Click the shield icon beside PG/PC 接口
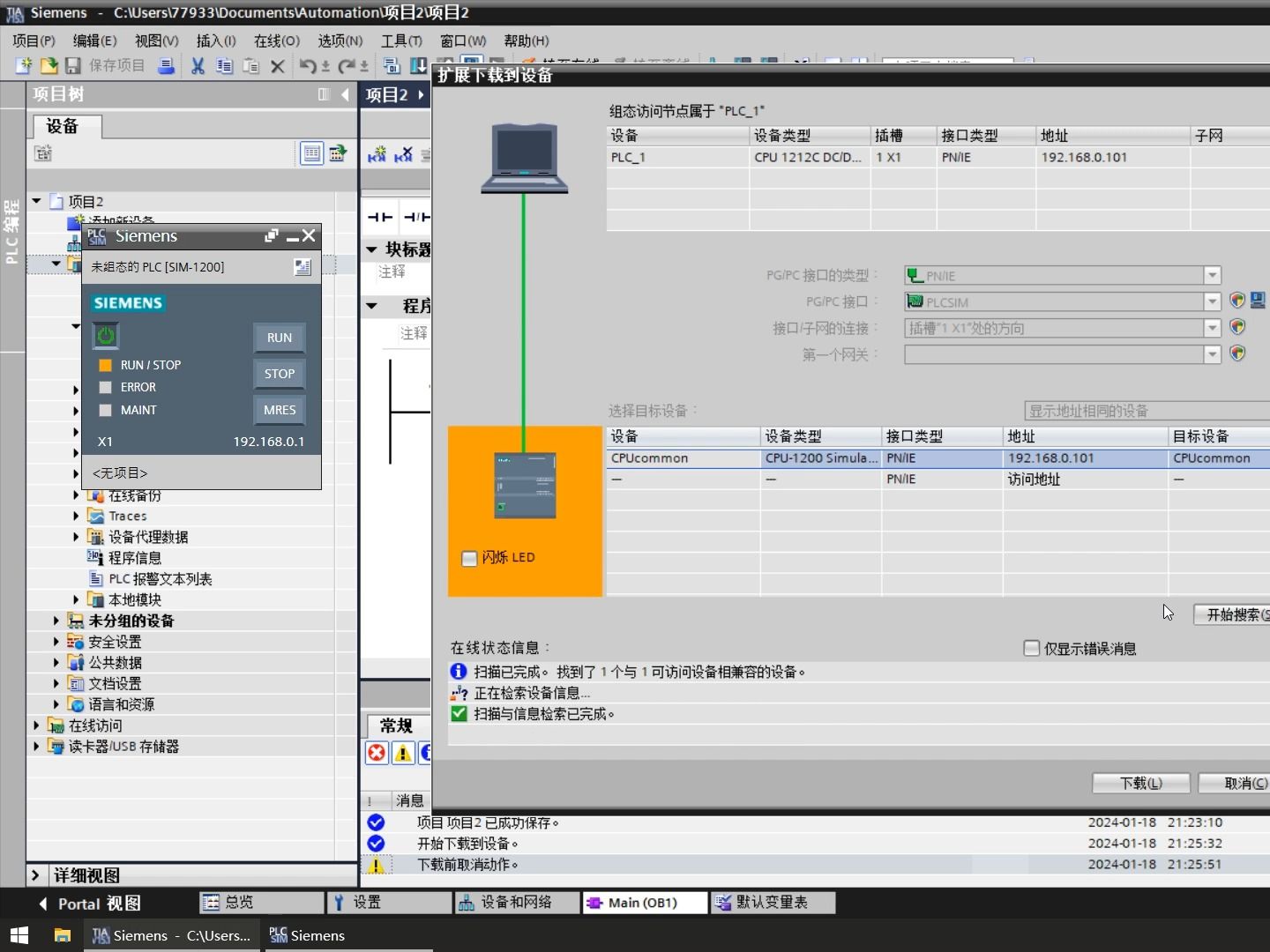 click(x=1237, y=301)
